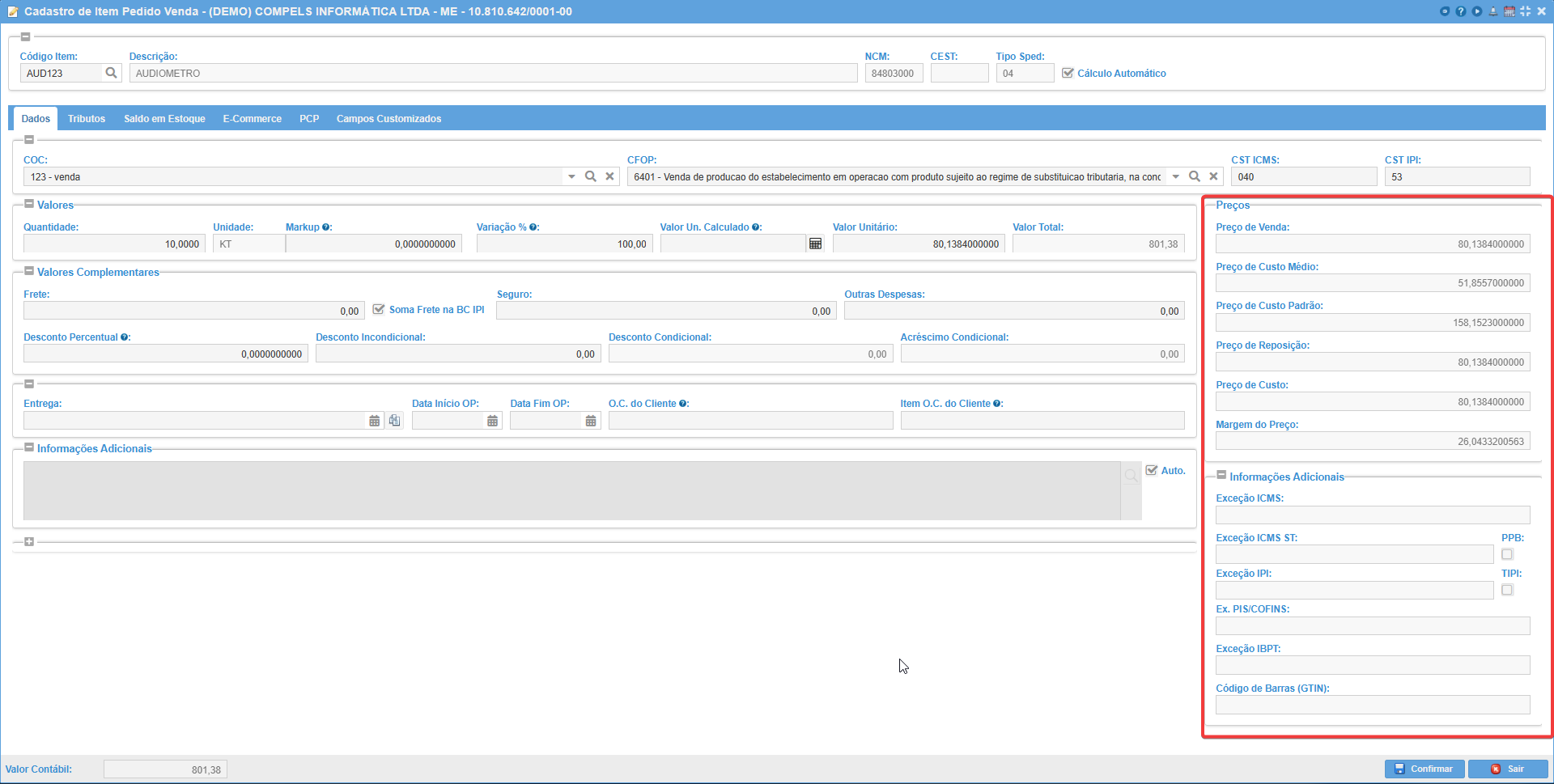Click the Desconto Incondicional field
Image resolution: width=1554 pixels, height=784 pixels.
coord(458,354)
